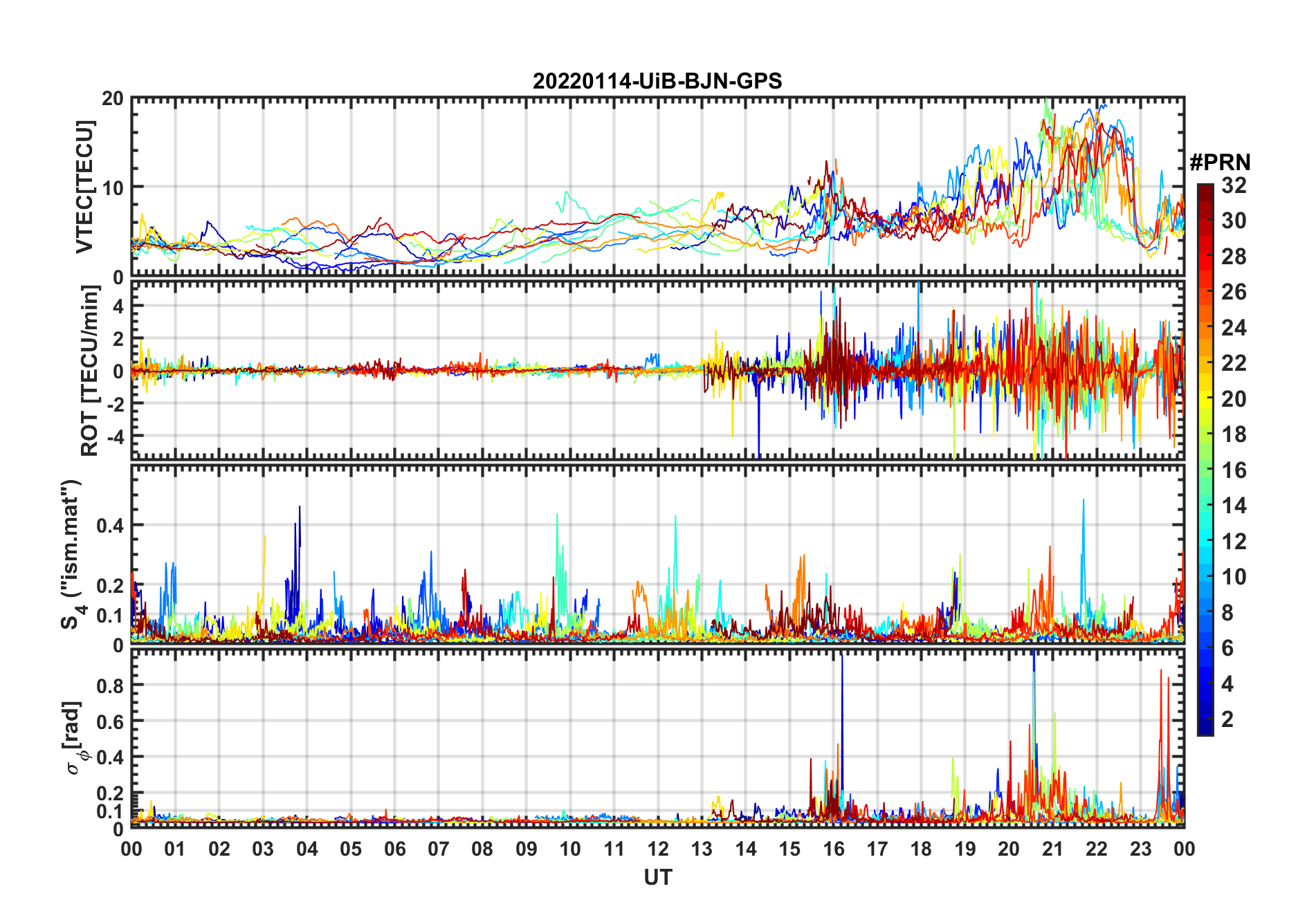The width and height of the screenshot is (1316, 920).
Task: Click the -4 tick on ROT axis
Action: click(115, 436)
